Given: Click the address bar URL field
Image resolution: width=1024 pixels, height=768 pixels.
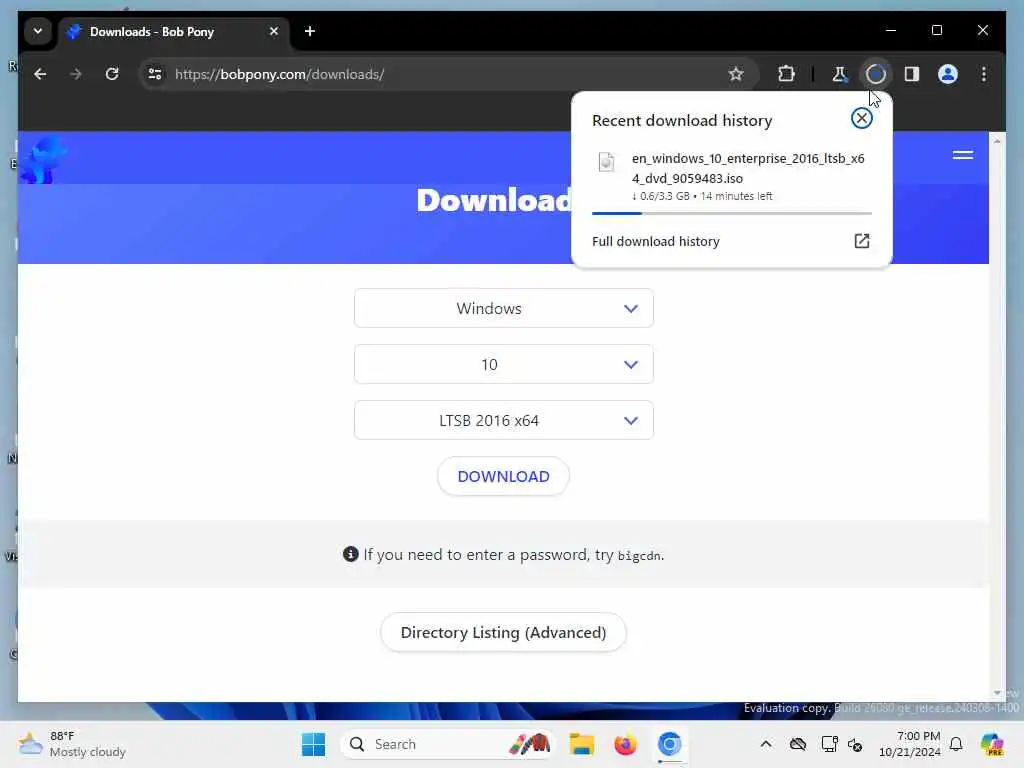Looking at the screenshot, I should point(451,74).
